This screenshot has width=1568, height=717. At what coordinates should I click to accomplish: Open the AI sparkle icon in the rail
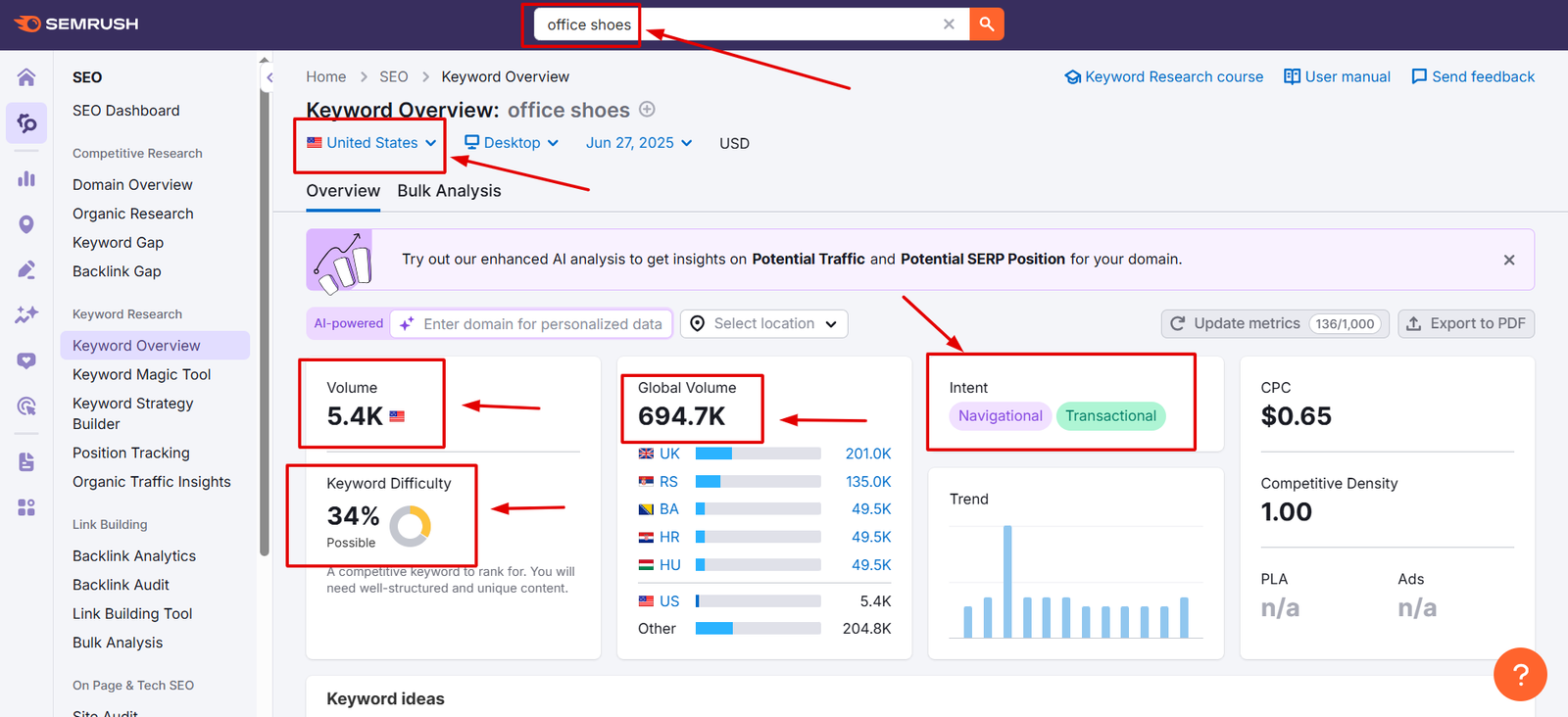26,314
